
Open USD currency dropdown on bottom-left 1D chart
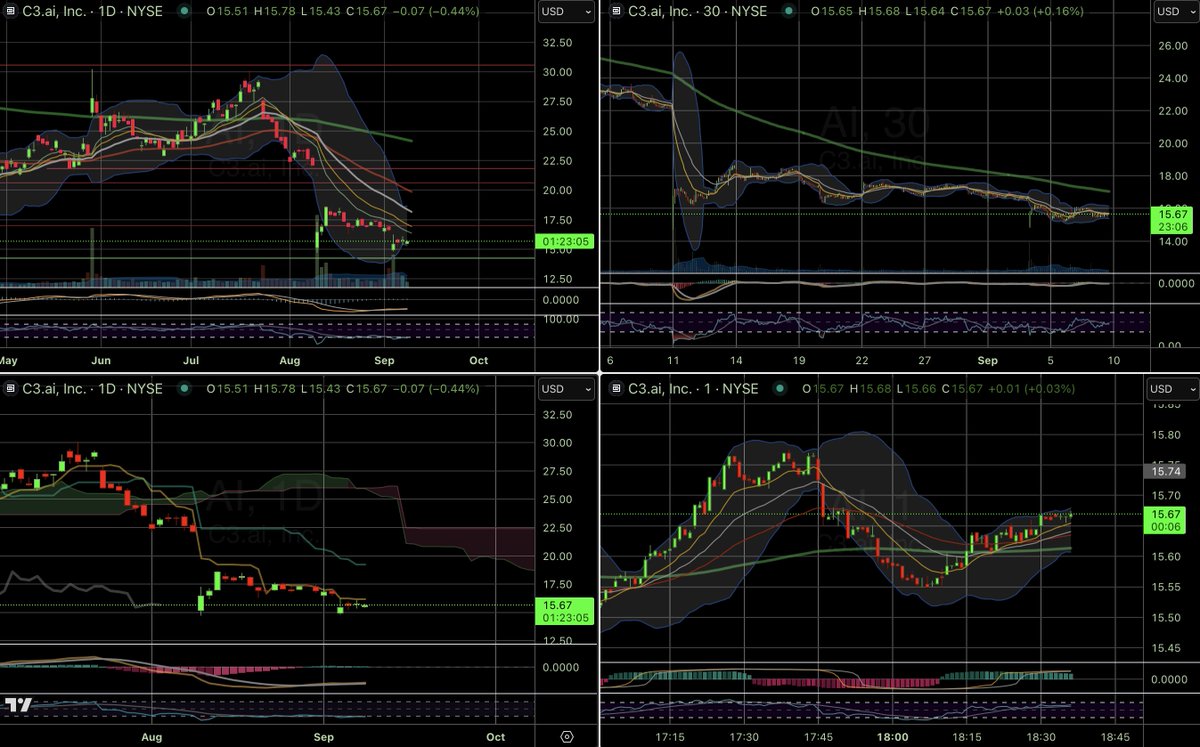566,389
